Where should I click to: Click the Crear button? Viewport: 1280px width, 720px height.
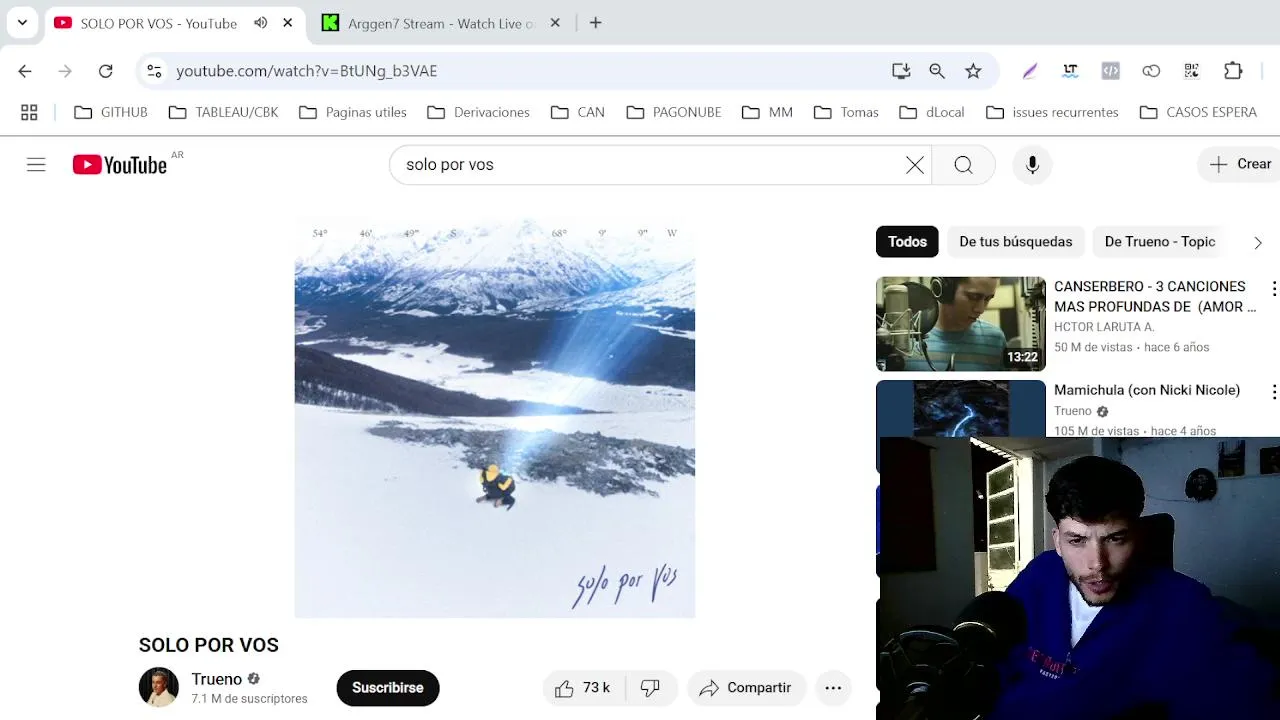click(1239, 165)
